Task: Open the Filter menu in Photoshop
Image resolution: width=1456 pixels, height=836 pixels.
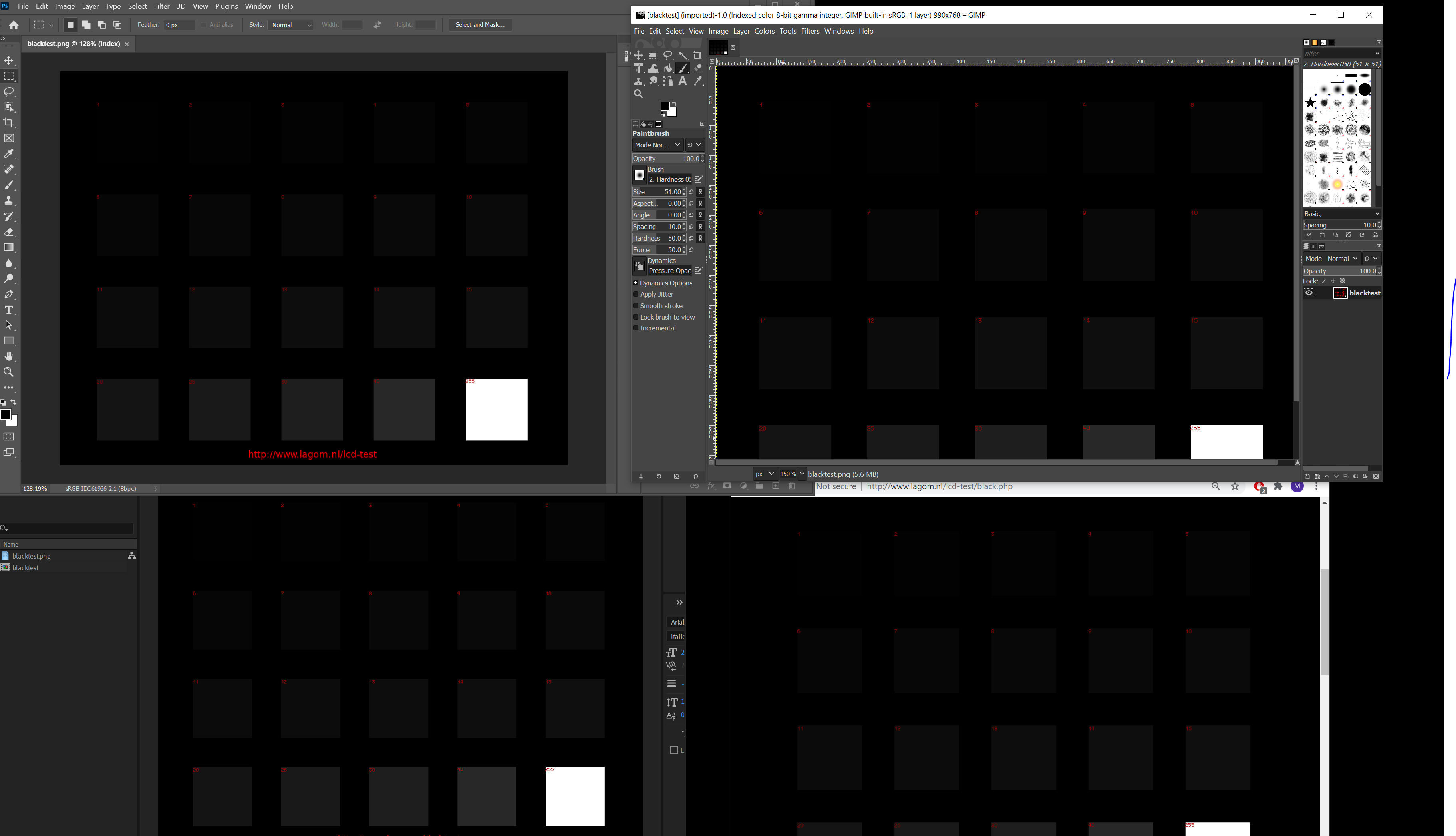Action: point(162,6)
